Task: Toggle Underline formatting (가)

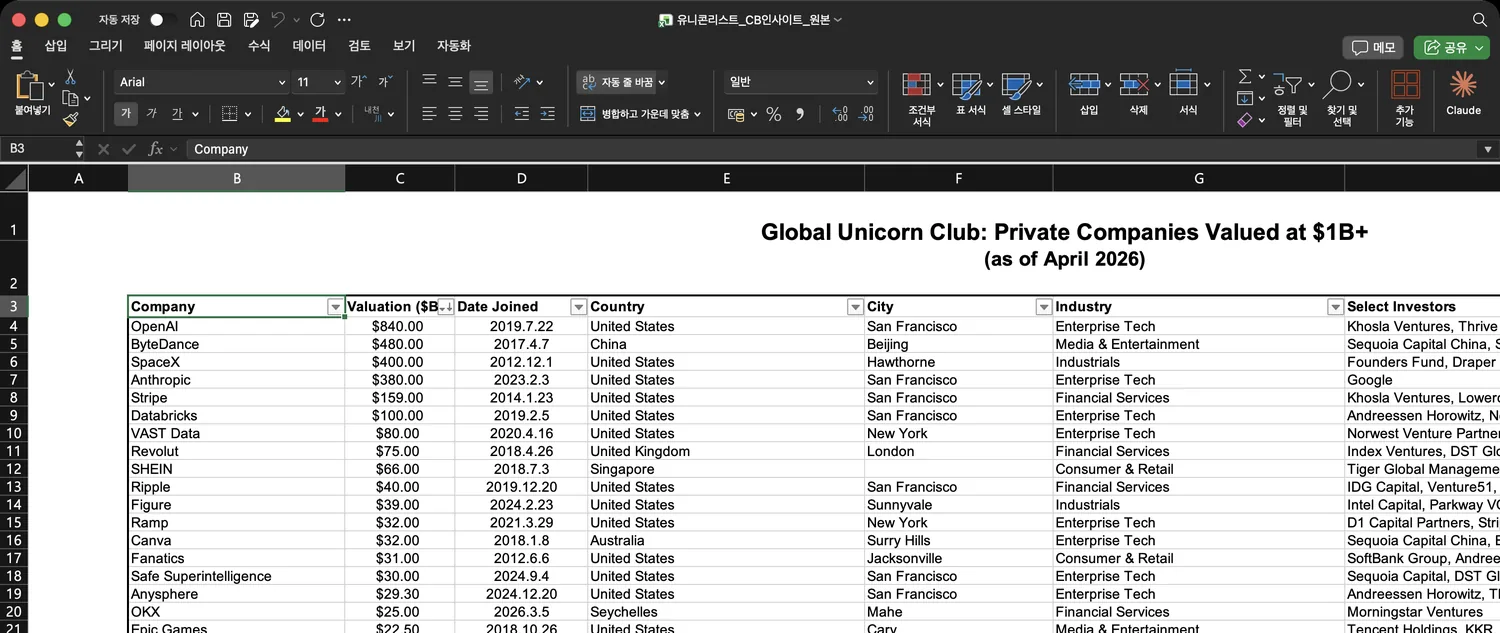Action: (x=177, y=114)
